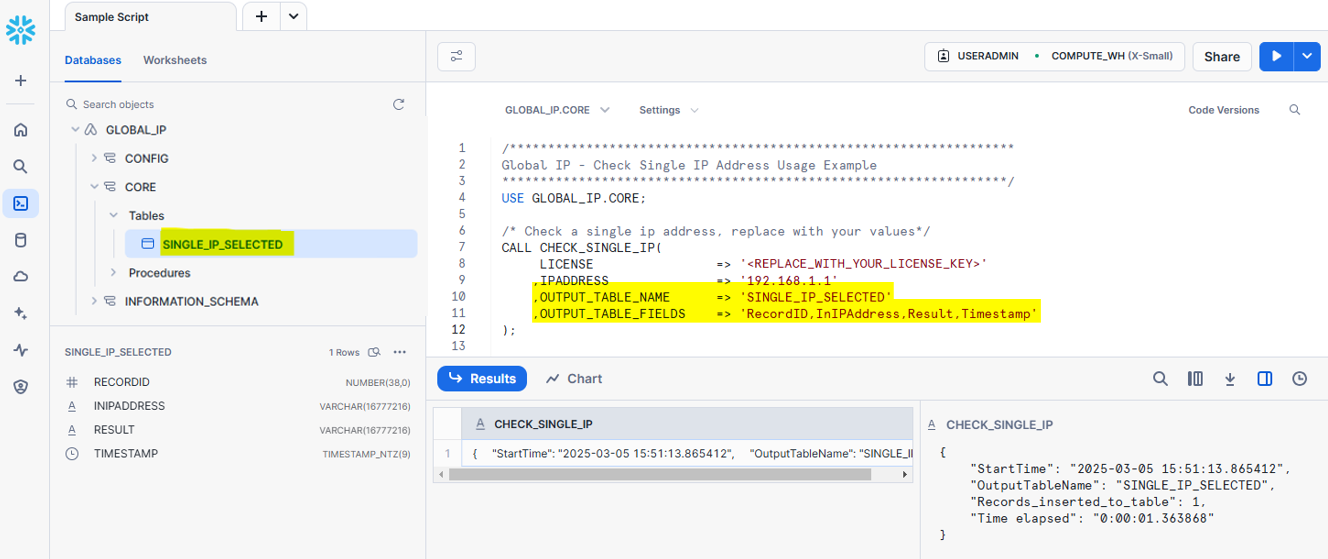
Task: Click the Search objects field
Action: [x=225, y=104]
